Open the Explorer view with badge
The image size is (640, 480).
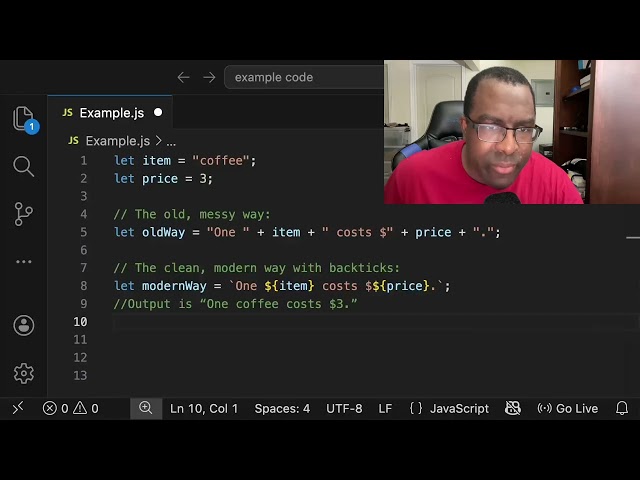24,120
